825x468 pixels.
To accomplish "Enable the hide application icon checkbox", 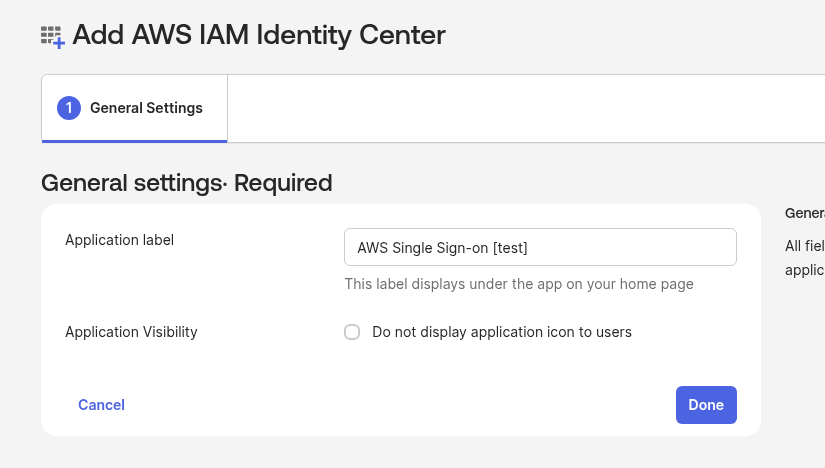I will coord(352,332).
